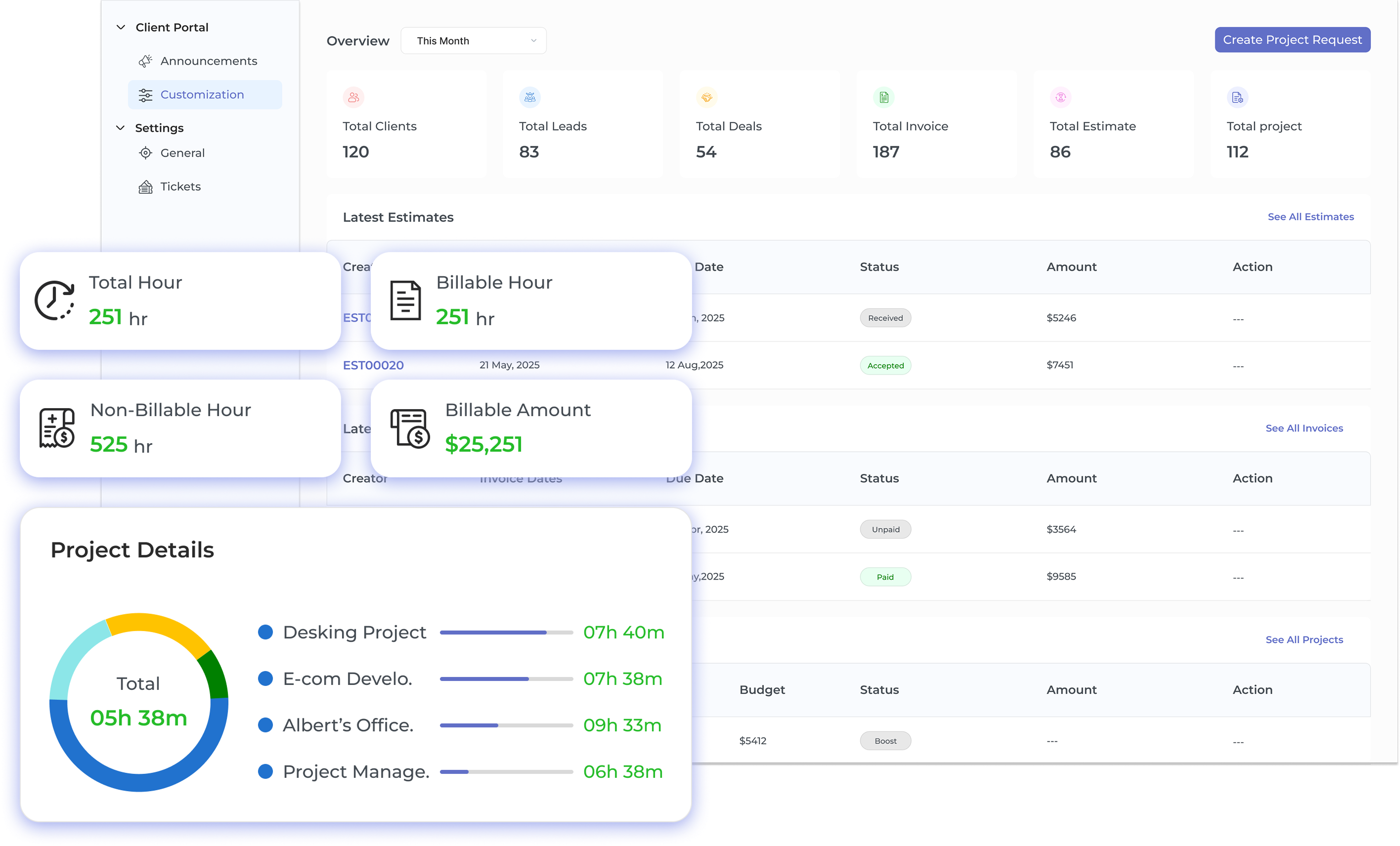Open the This Month dropdown
Image resolution: width=1400 pixels, height=846 pixels.
[x=473, y=41]
